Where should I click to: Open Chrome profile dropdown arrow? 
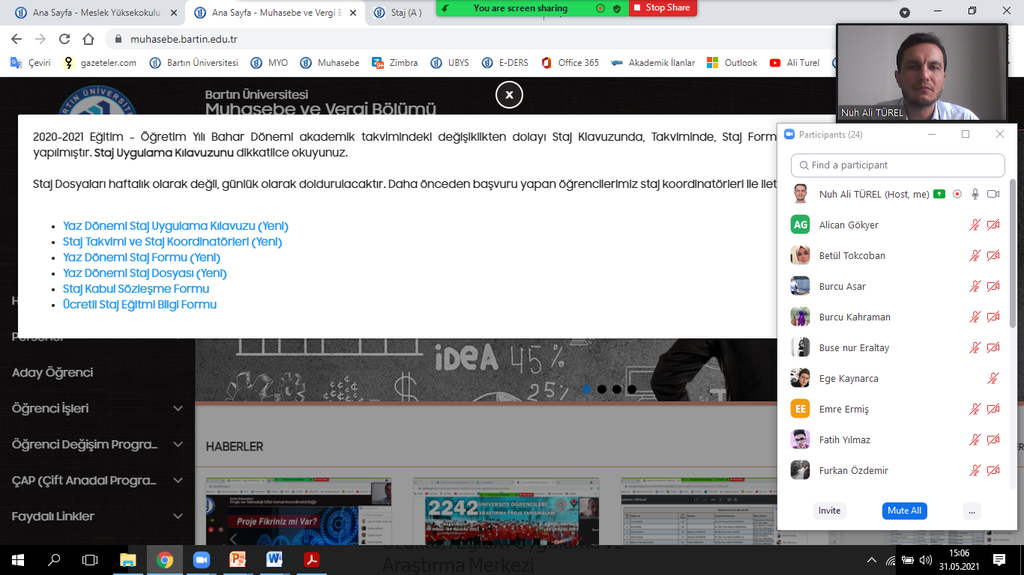pyautogui.click(x=904, y=12)
